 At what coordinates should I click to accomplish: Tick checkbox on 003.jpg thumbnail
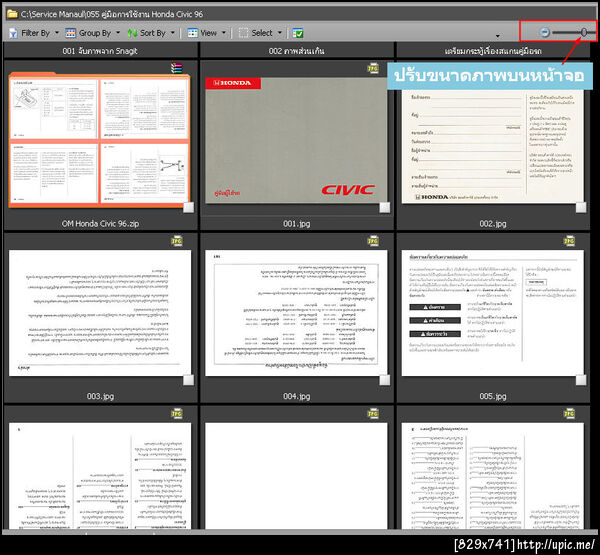[x=189, y=380]
